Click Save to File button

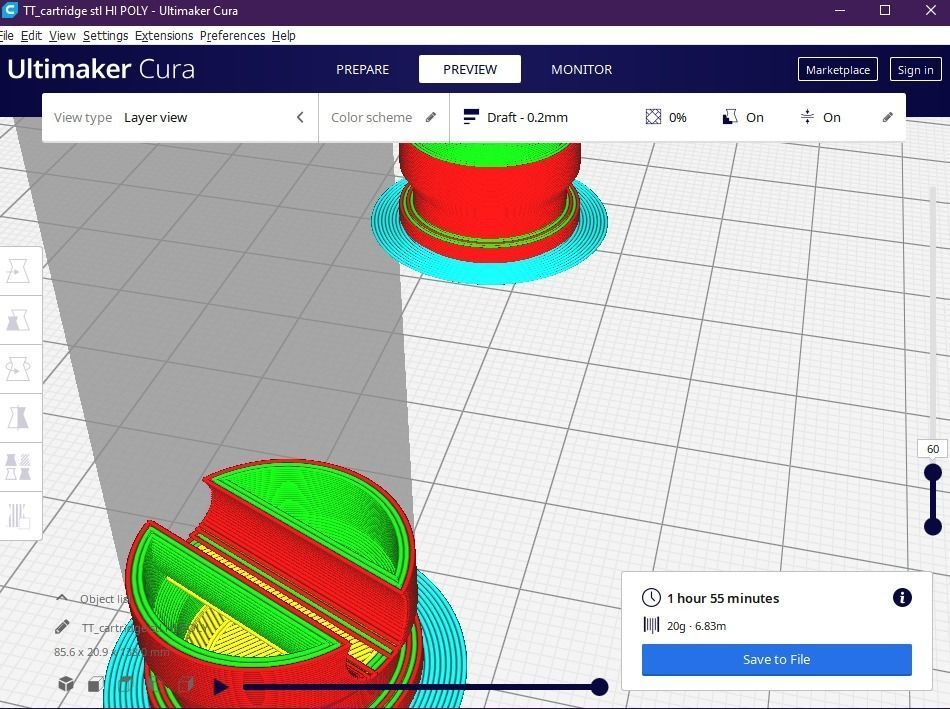pos(777,659)
